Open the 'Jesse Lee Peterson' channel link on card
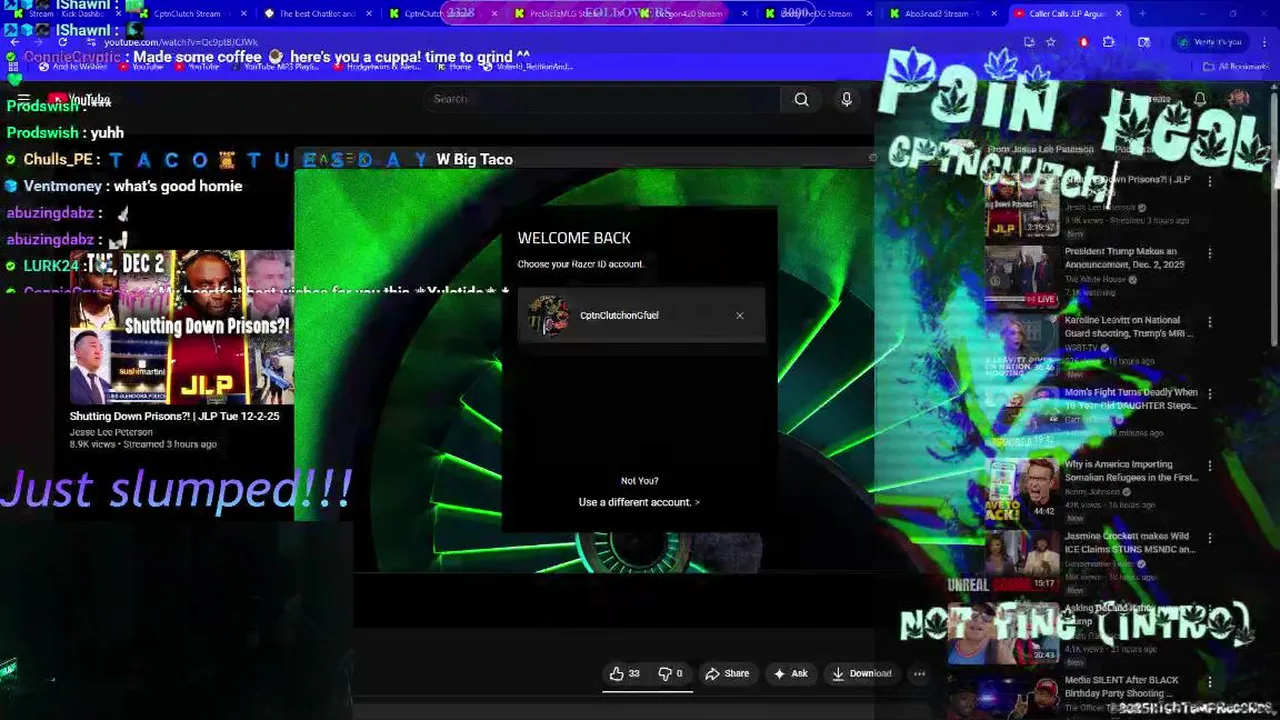1280x720 pixels. tap(111, 432)
